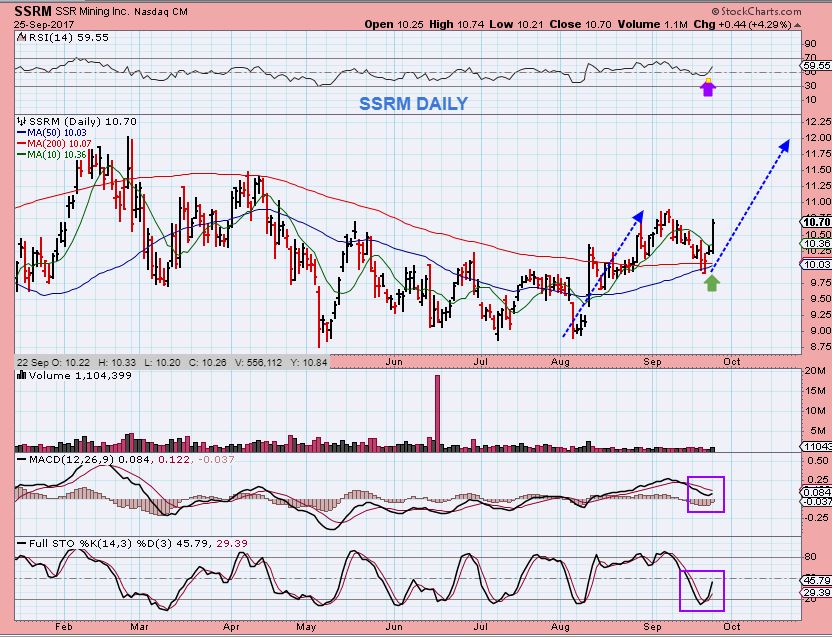Screen dimensions: 832x637
Task: Click the Oct label on bottom date axis
Action: [x=732, y=627]
